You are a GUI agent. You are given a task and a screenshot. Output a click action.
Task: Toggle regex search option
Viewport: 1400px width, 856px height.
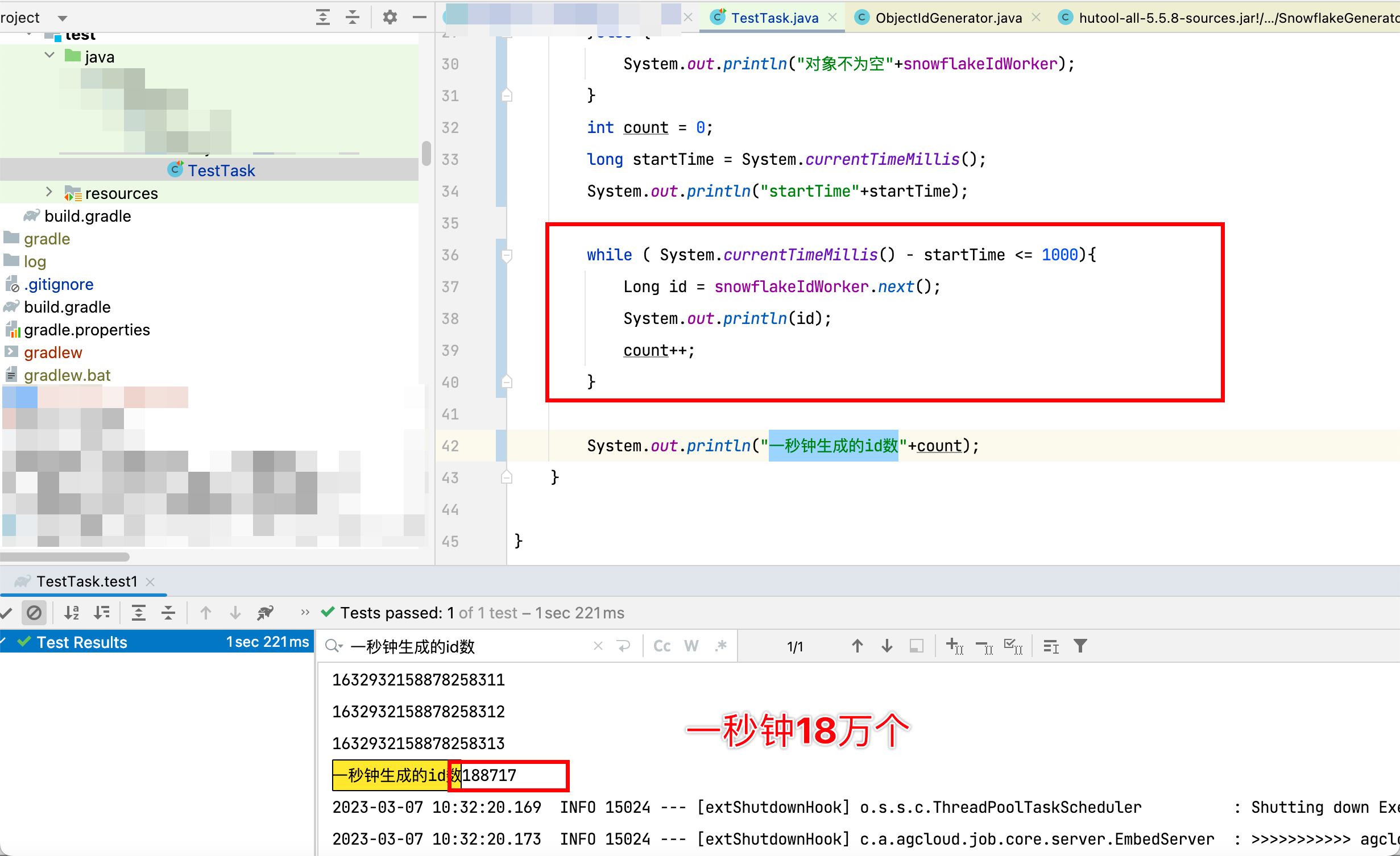(721, 646)
